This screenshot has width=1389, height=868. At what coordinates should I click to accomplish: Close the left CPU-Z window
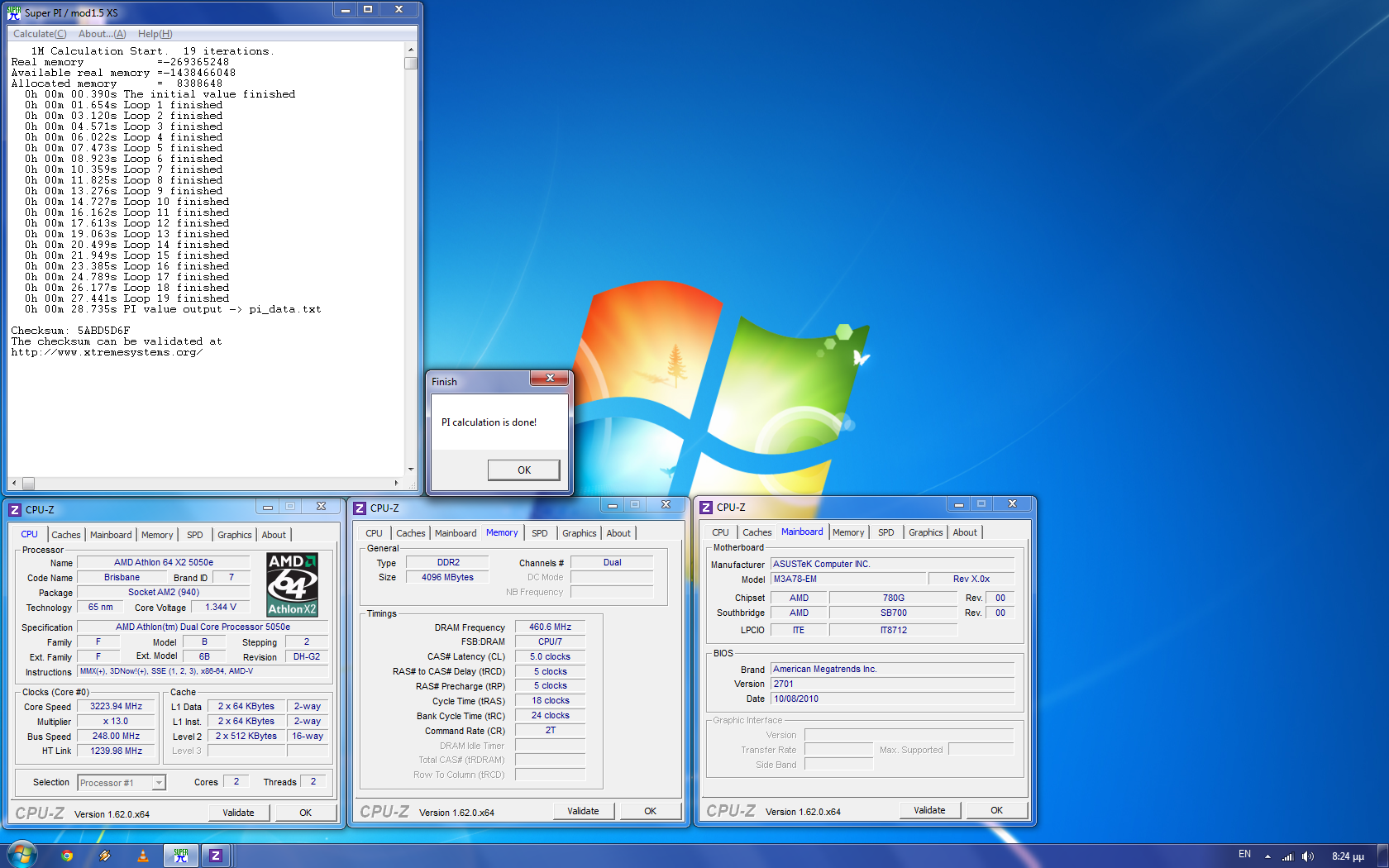tap(321, 506)
